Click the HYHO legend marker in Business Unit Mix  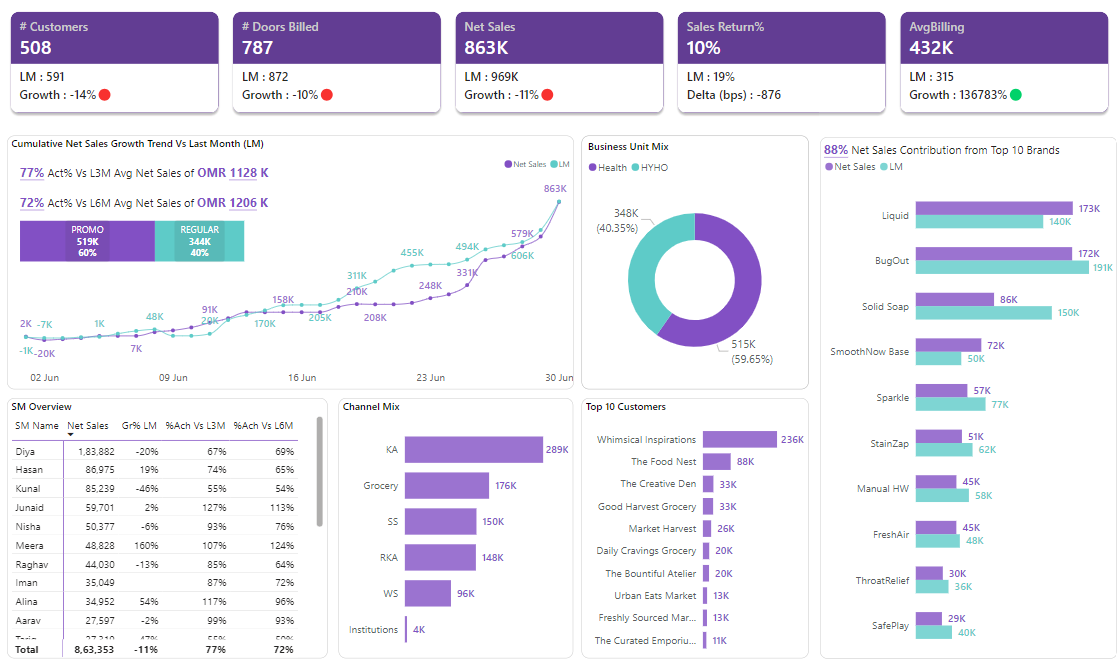(x=635, y=168)
